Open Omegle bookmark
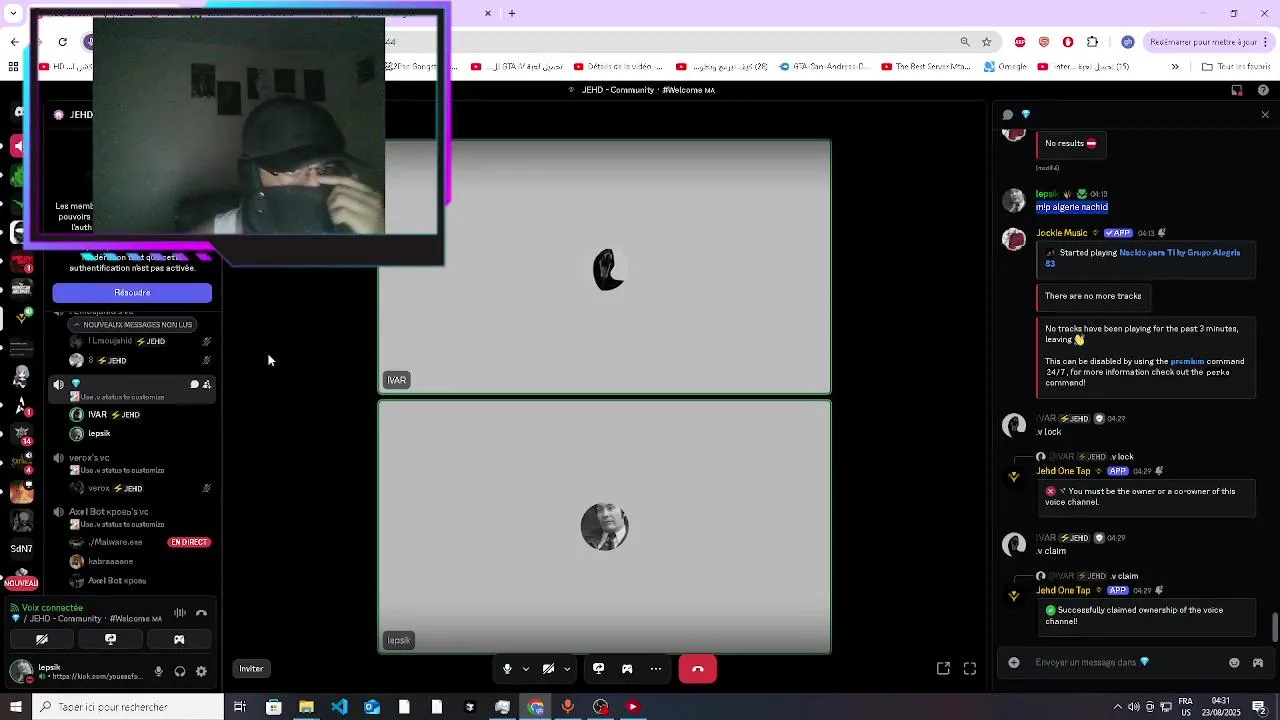This screenshot has height=720, width=1280. tap(1005, 67)
